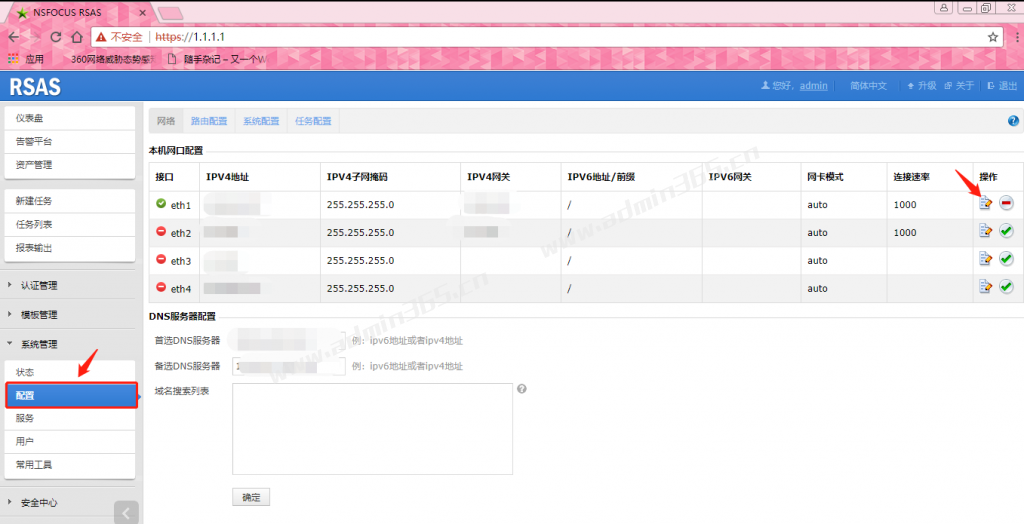Click the browser address bar URL
This screenshot has height=524, width=1024.
point(190,37)
